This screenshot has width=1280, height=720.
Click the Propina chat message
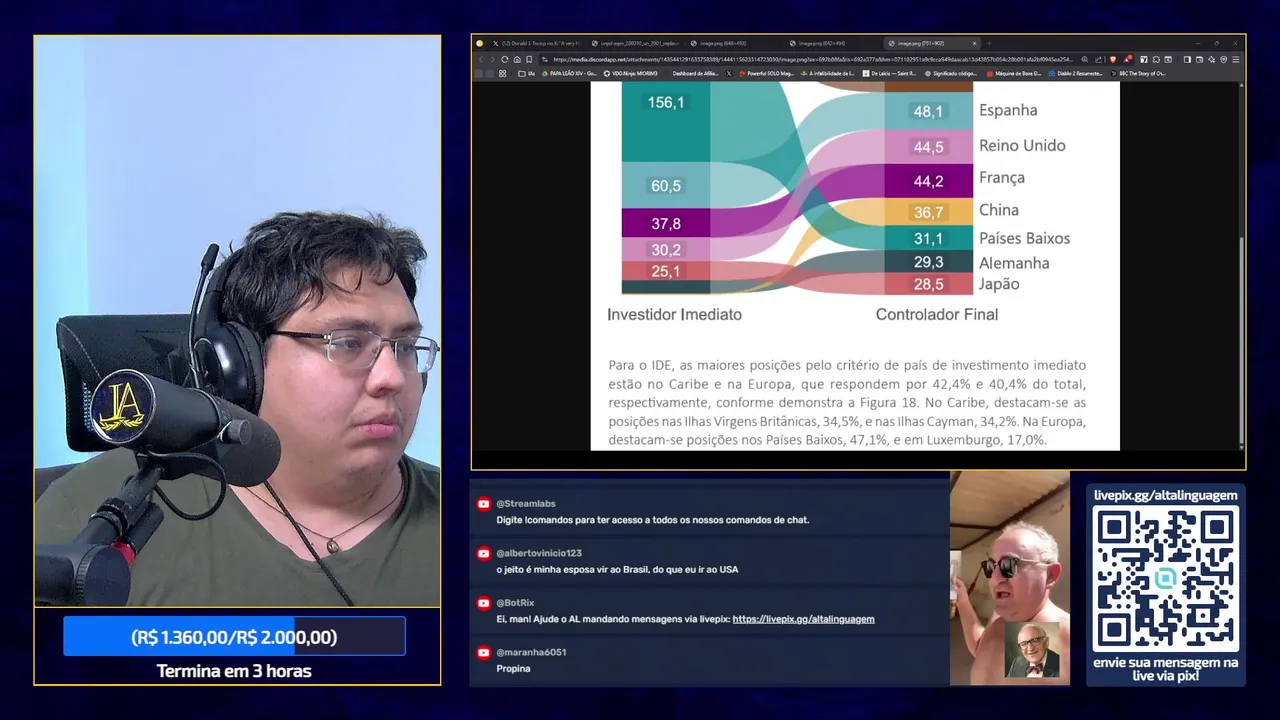click(513, 668)
